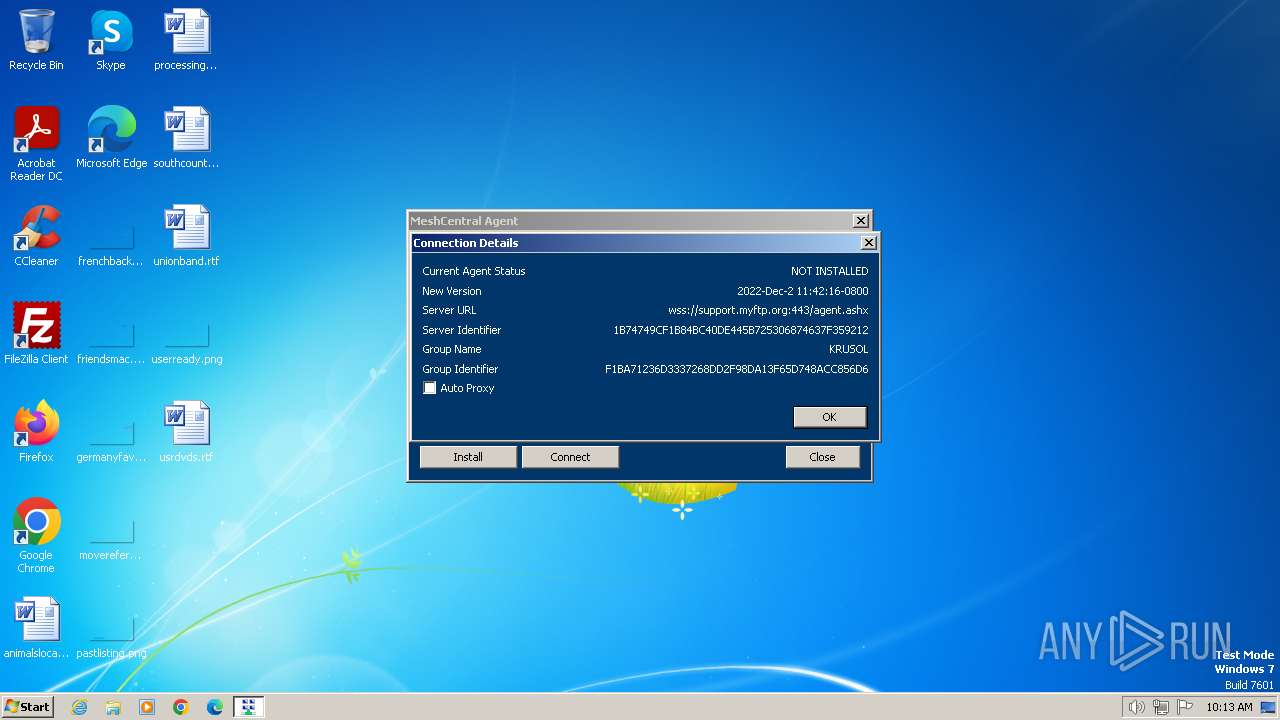Open Windows Media Player taskbar icon

tap(147, 707)
